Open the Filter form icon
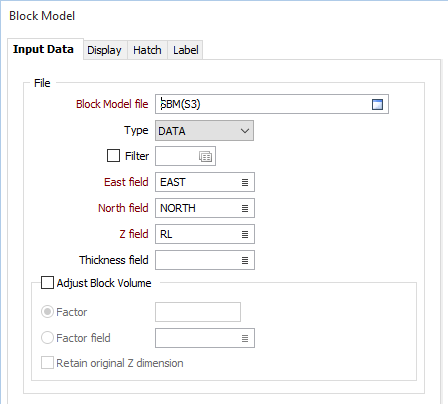The image size is (448, 404). (205, 156)
